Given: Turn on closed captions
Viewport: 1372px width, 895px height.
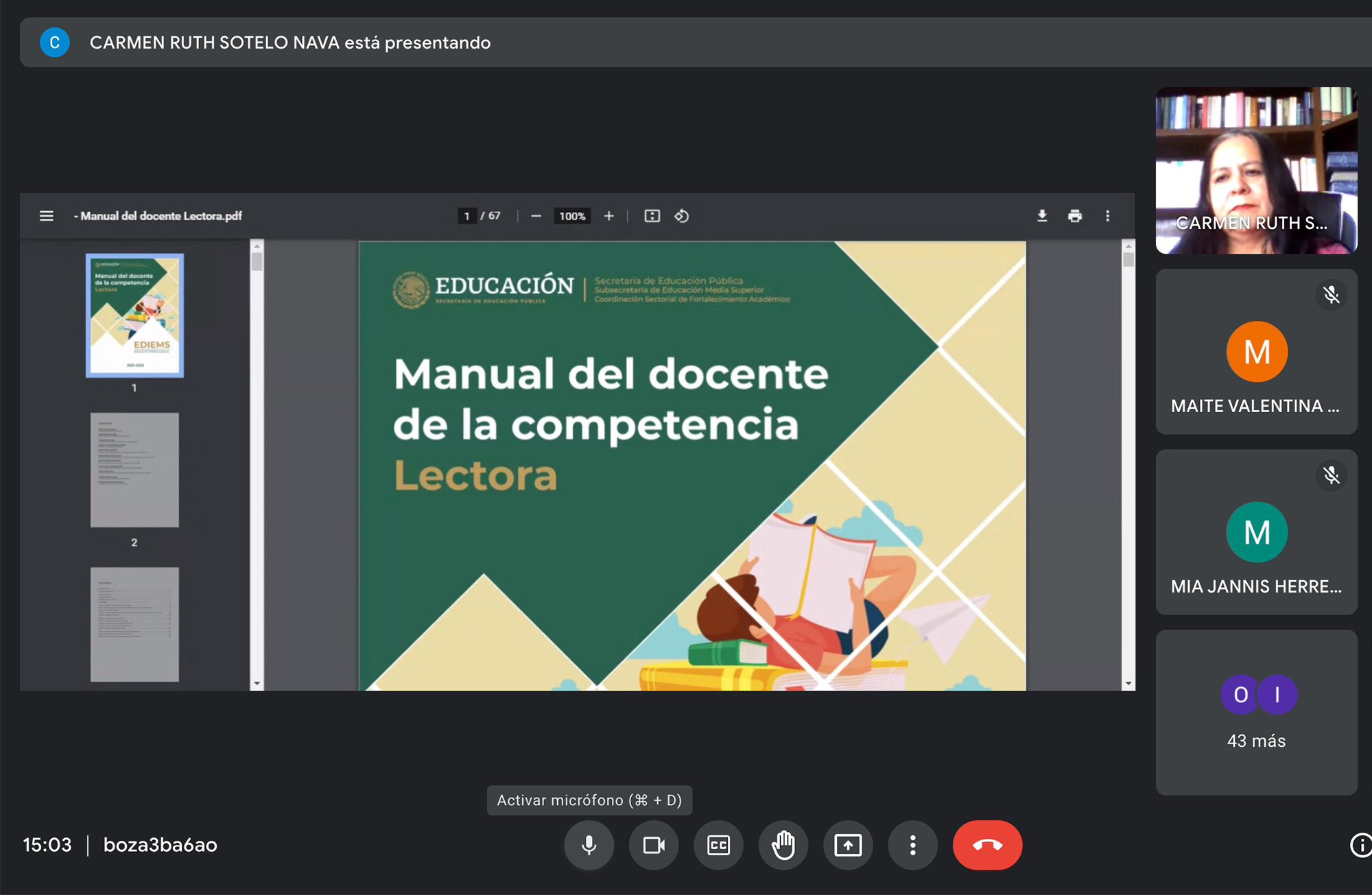Looking at the screenshot, I should (718, 845).
